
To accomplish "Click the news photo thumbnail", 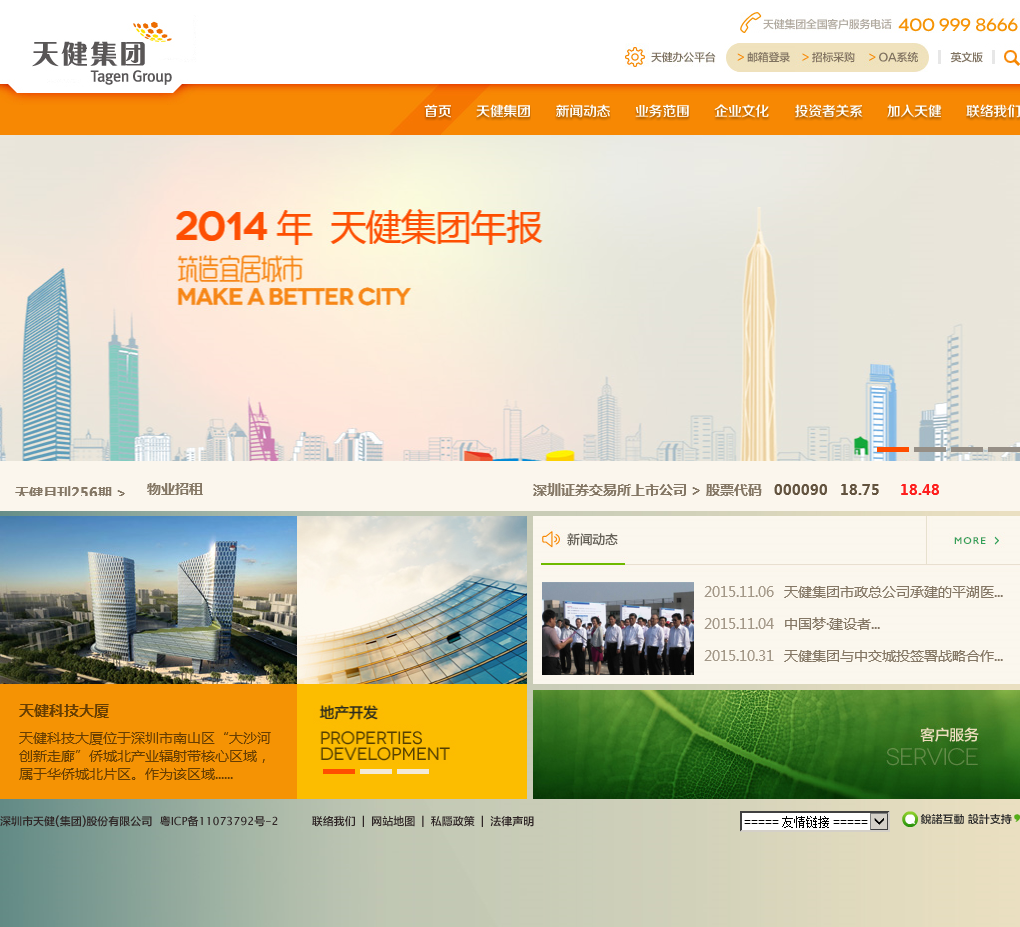I will pos(618,628).
